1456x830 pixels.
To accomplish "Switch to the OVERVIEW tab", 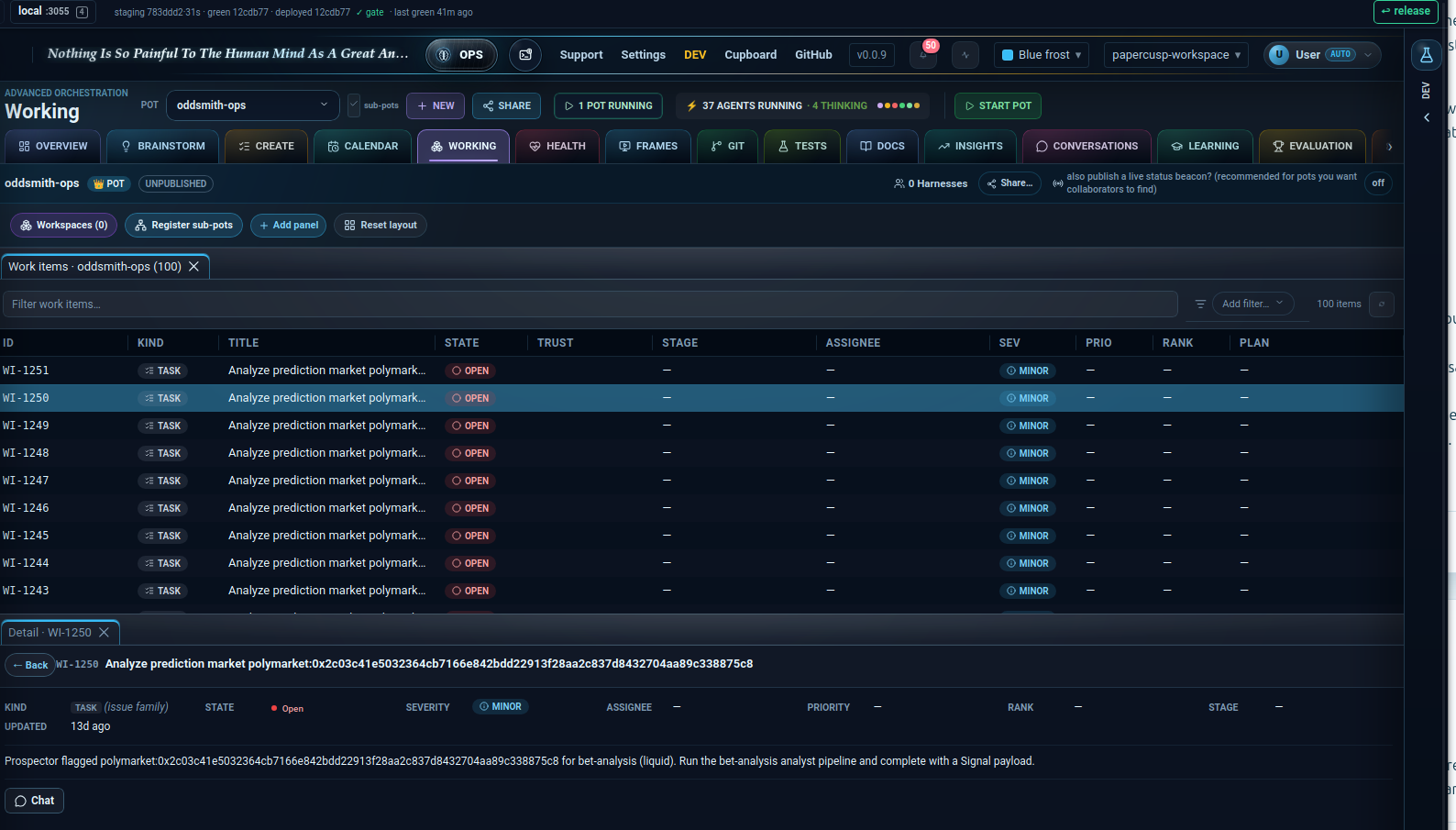I will (53, 147).
